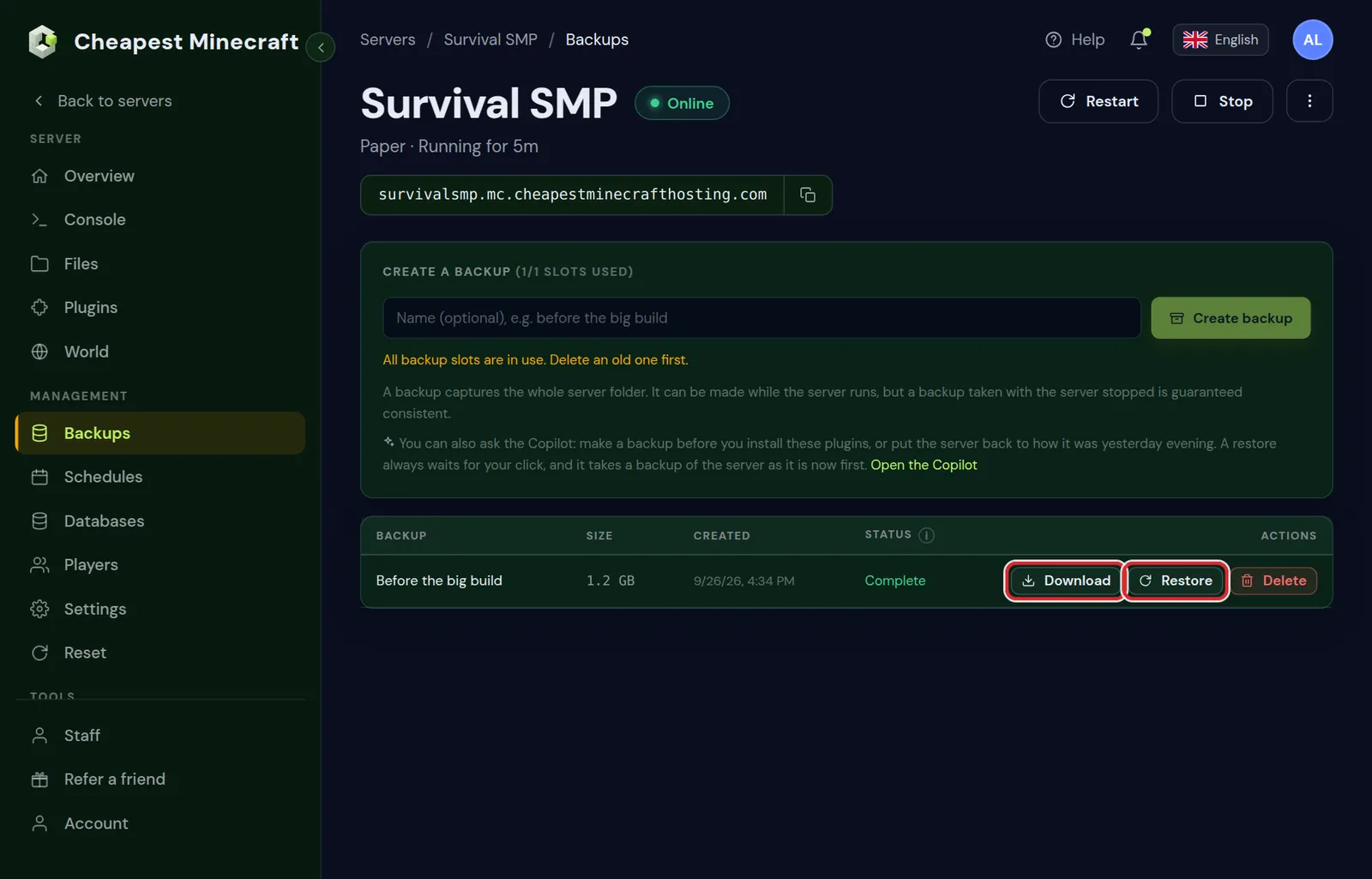Click the World globe icon
This screenshot has width=1372, height=879.
click(39, 352)
